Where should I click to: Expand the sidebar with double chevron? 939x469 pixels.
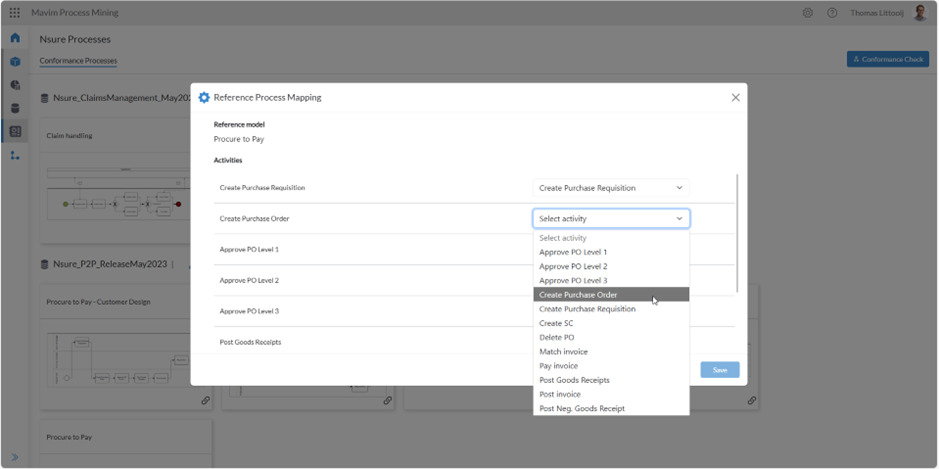(x=15, y=457)
